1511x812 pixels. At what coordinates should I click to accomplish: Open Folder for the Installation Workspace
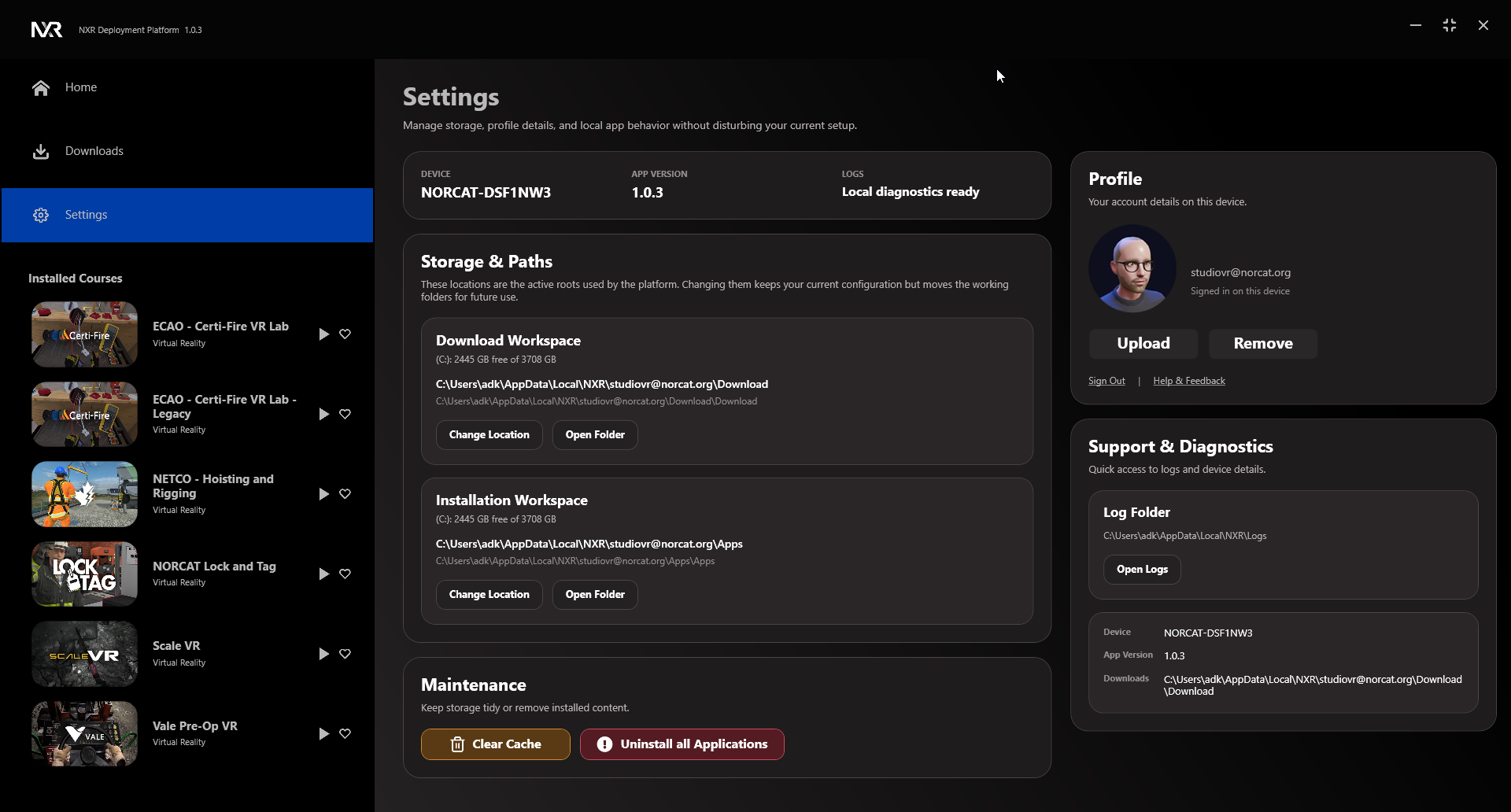tap(594, 595)
